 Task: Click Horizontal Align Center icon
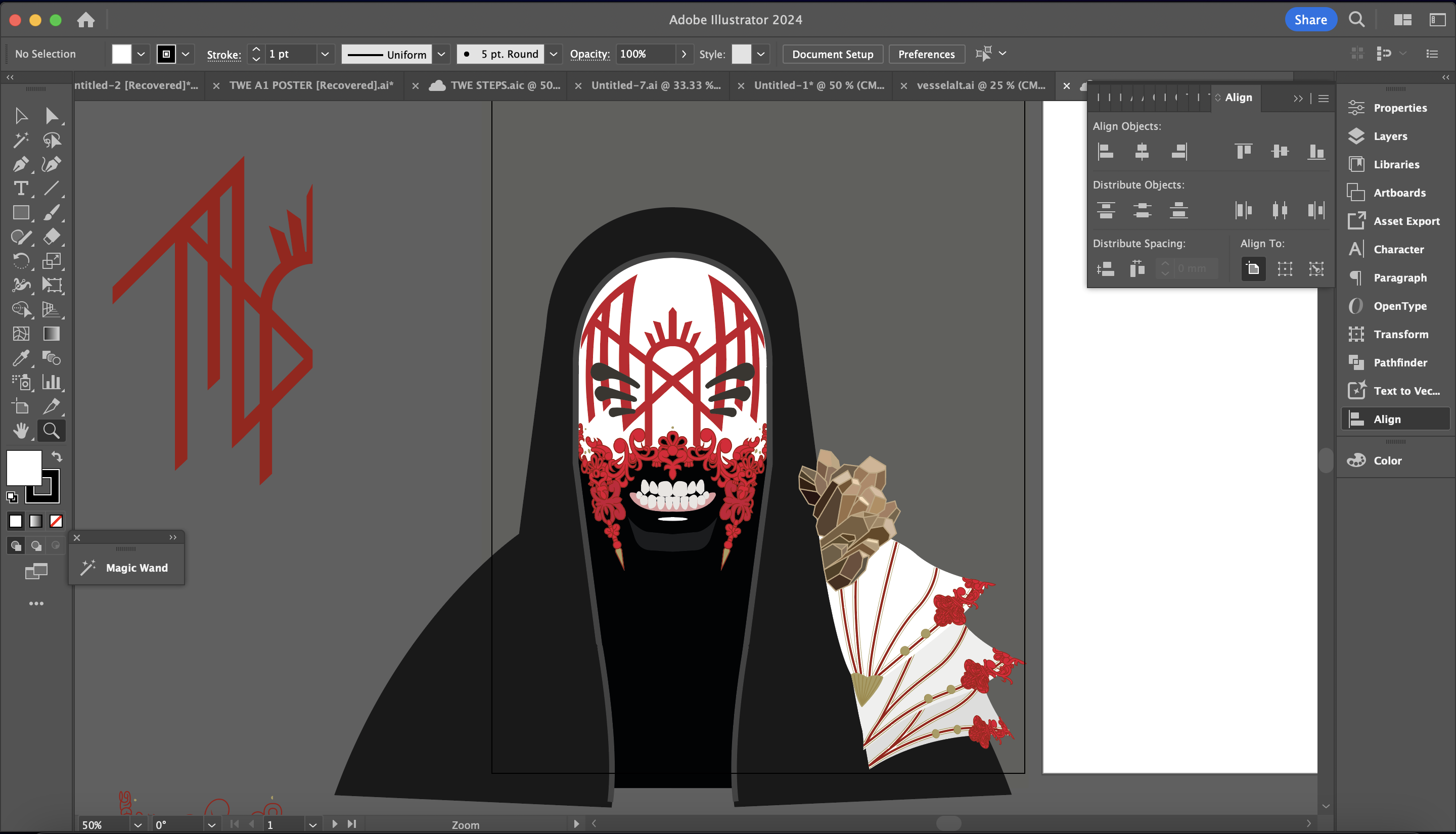[x=1142, y=151]
